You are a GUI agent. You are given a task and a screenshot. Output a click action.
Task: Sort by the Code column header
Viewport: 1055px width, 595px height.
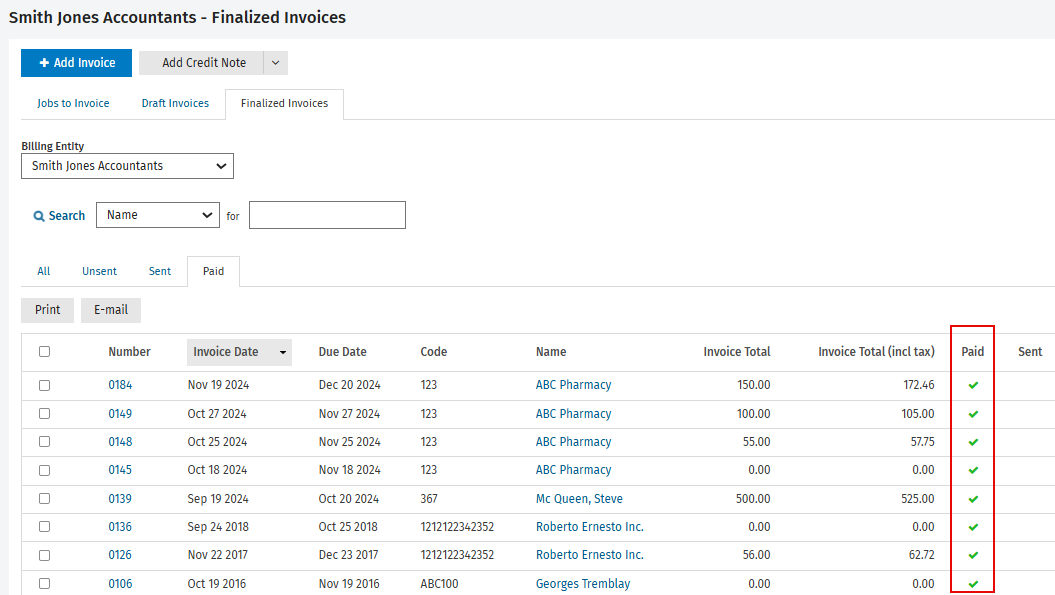point(433,352)
